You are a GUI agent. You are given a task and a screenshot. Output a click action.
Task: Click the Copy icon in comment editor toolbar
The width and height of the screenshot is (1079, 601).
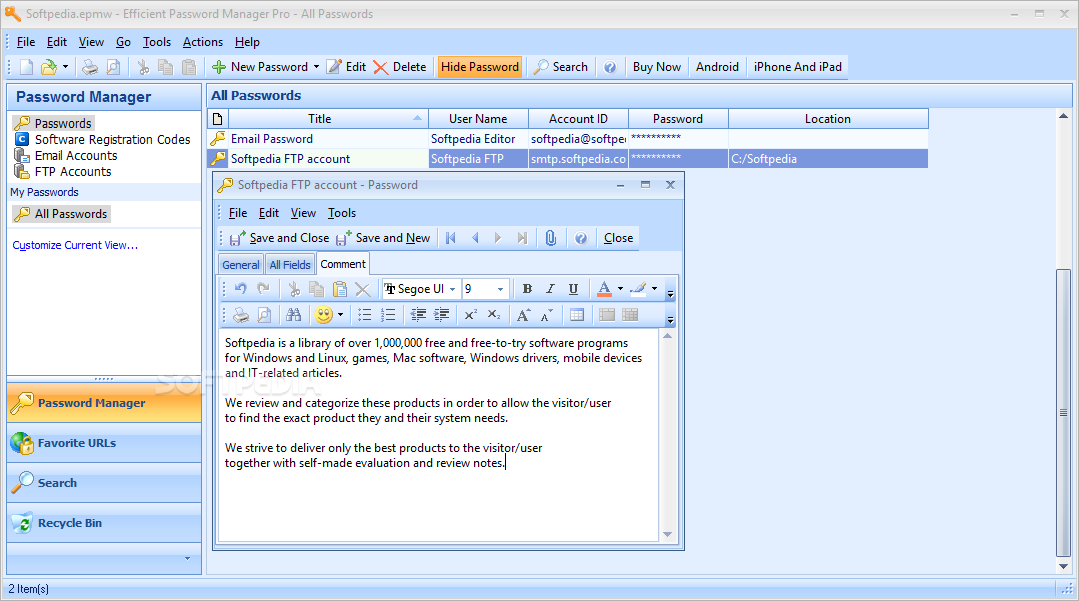[317, 289]
